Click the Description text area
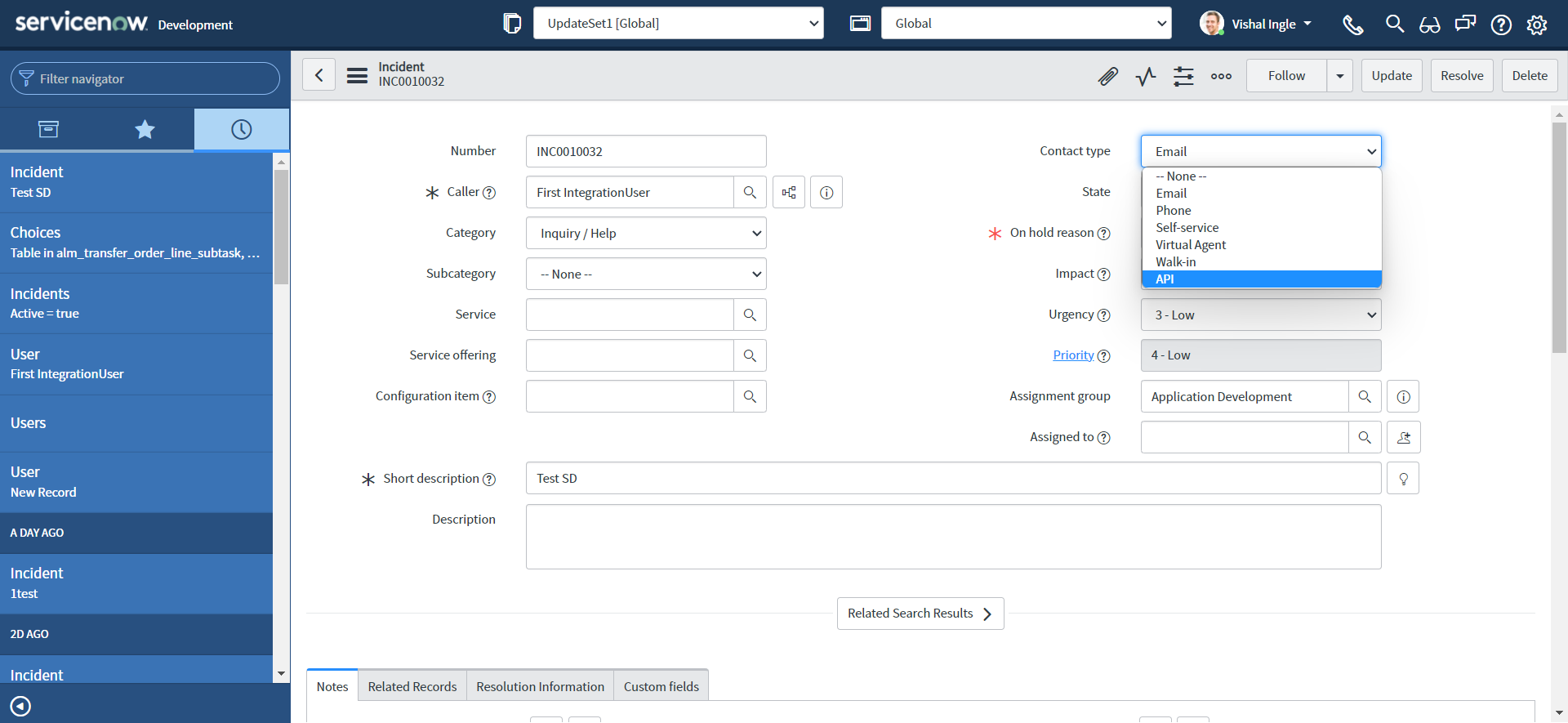 pyautogui.click(x=953, y=537)
